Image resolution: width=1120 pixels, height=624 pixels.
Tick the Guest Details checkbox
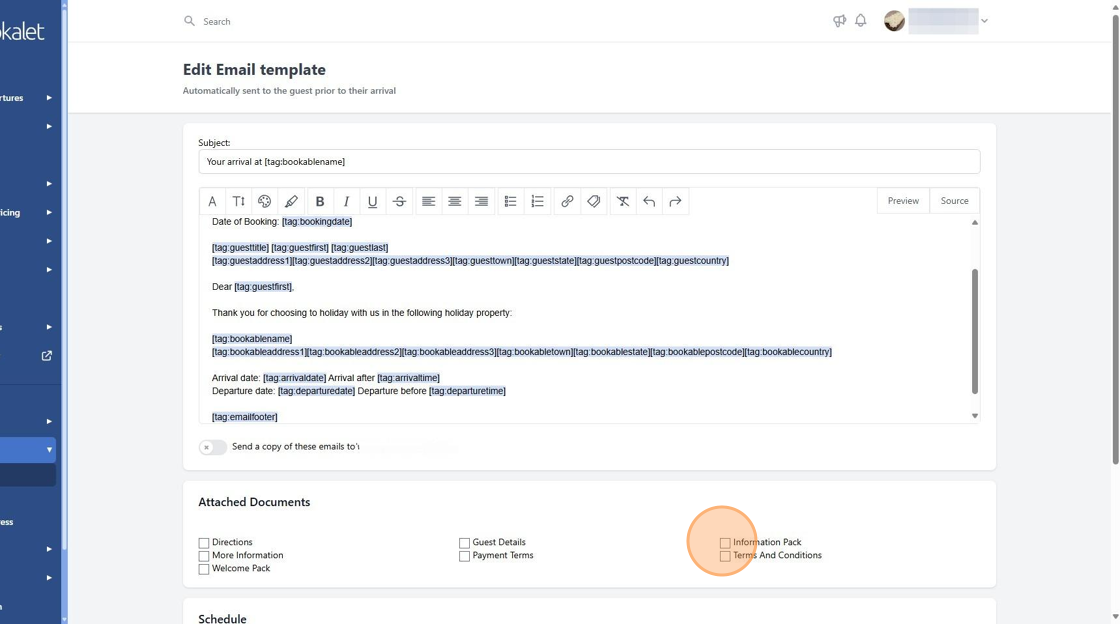(x=464, y=543)
